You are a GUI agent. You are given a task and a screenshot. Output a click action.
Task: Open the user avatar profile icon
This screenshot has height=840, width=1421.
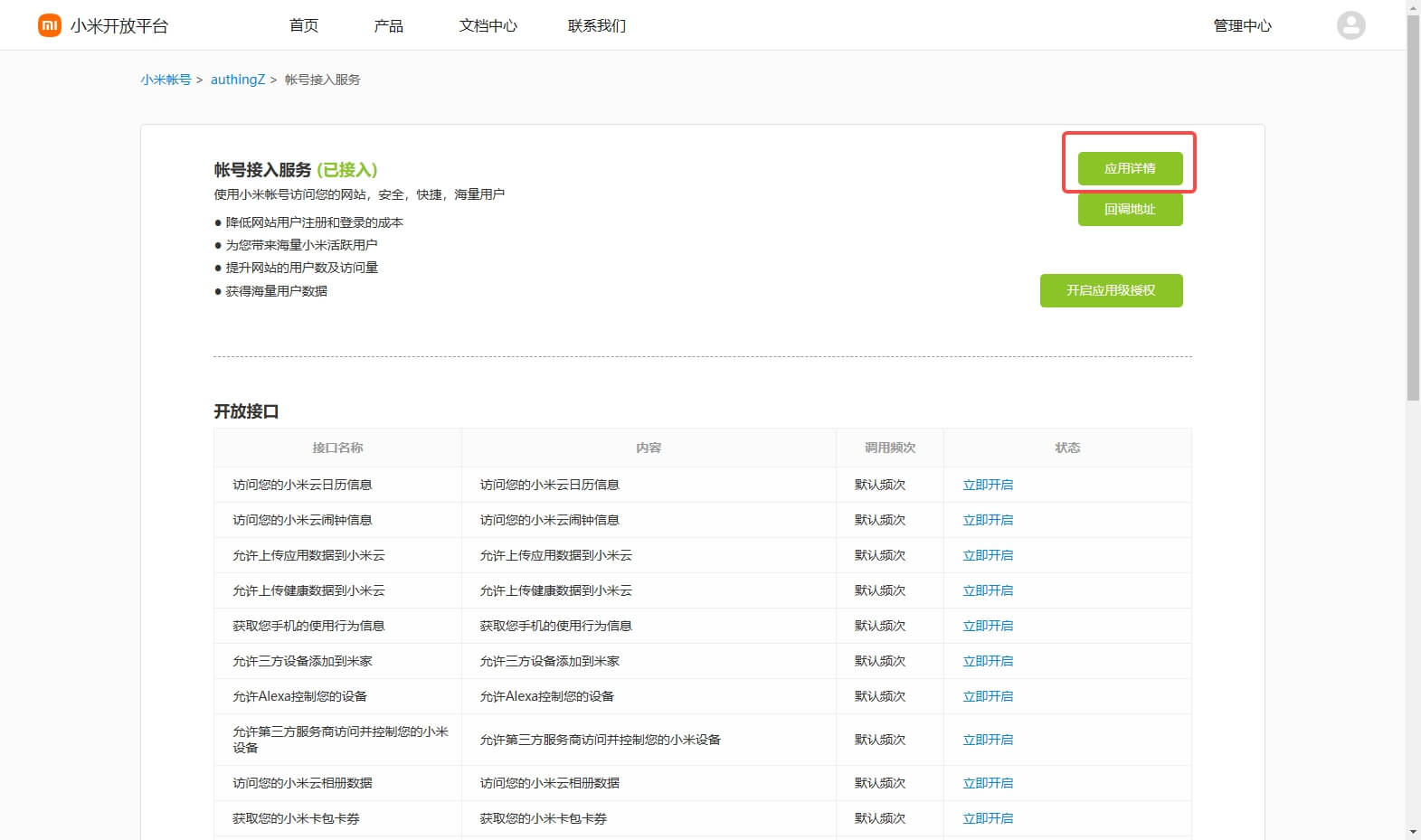(x=1350, y=25)
